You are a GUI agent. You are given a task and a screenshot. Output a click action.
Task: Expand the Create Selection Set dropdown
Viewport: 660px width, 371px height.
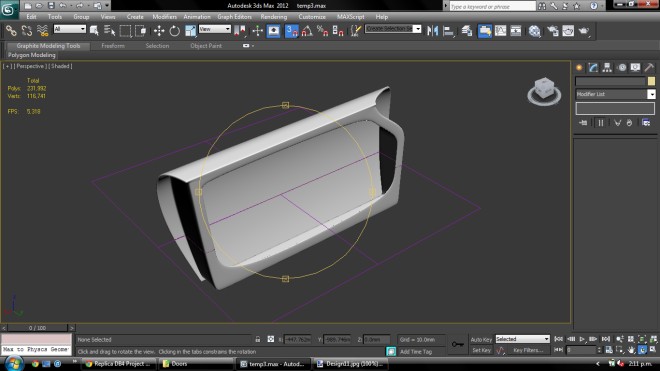point(417,29)
